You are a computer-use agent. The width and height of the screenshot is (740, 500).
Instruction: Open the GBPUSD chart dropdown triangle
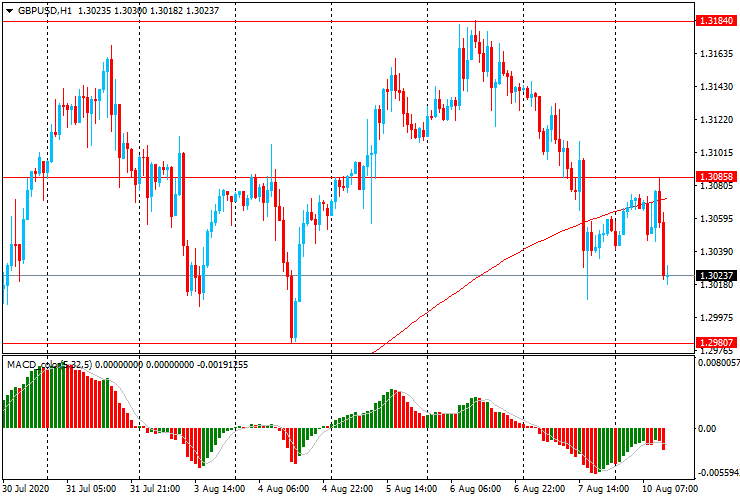9,10
